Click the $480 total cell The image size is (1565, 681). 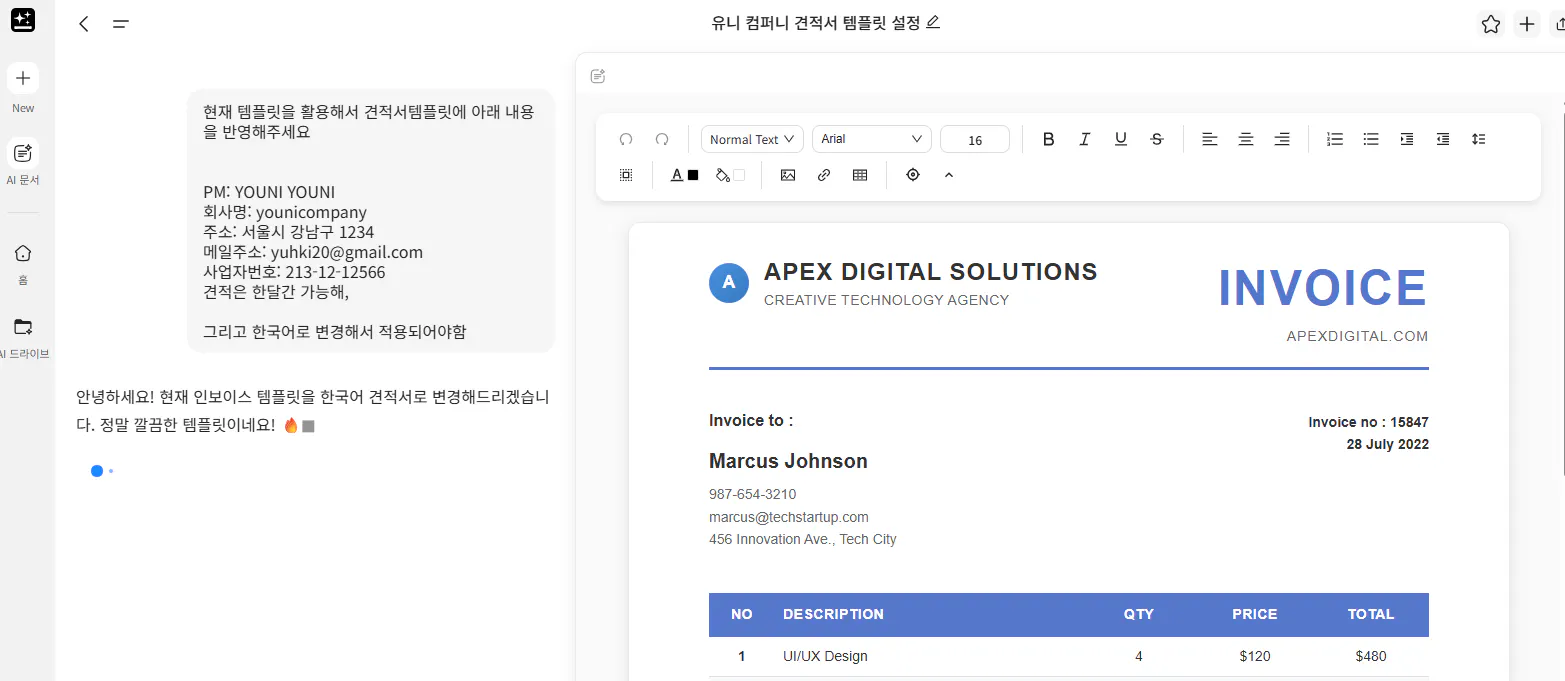pyautogui.click(x=1371, y=656)
